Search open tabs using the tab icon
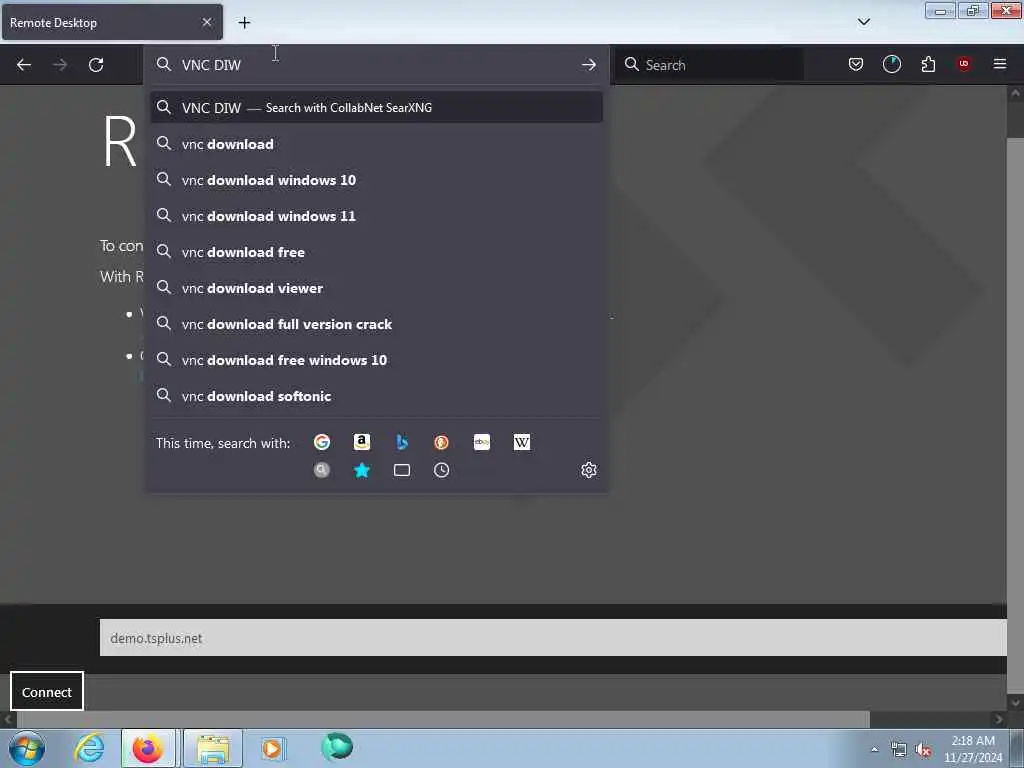This screenshot has width=1024, height=768. point(402,470)
